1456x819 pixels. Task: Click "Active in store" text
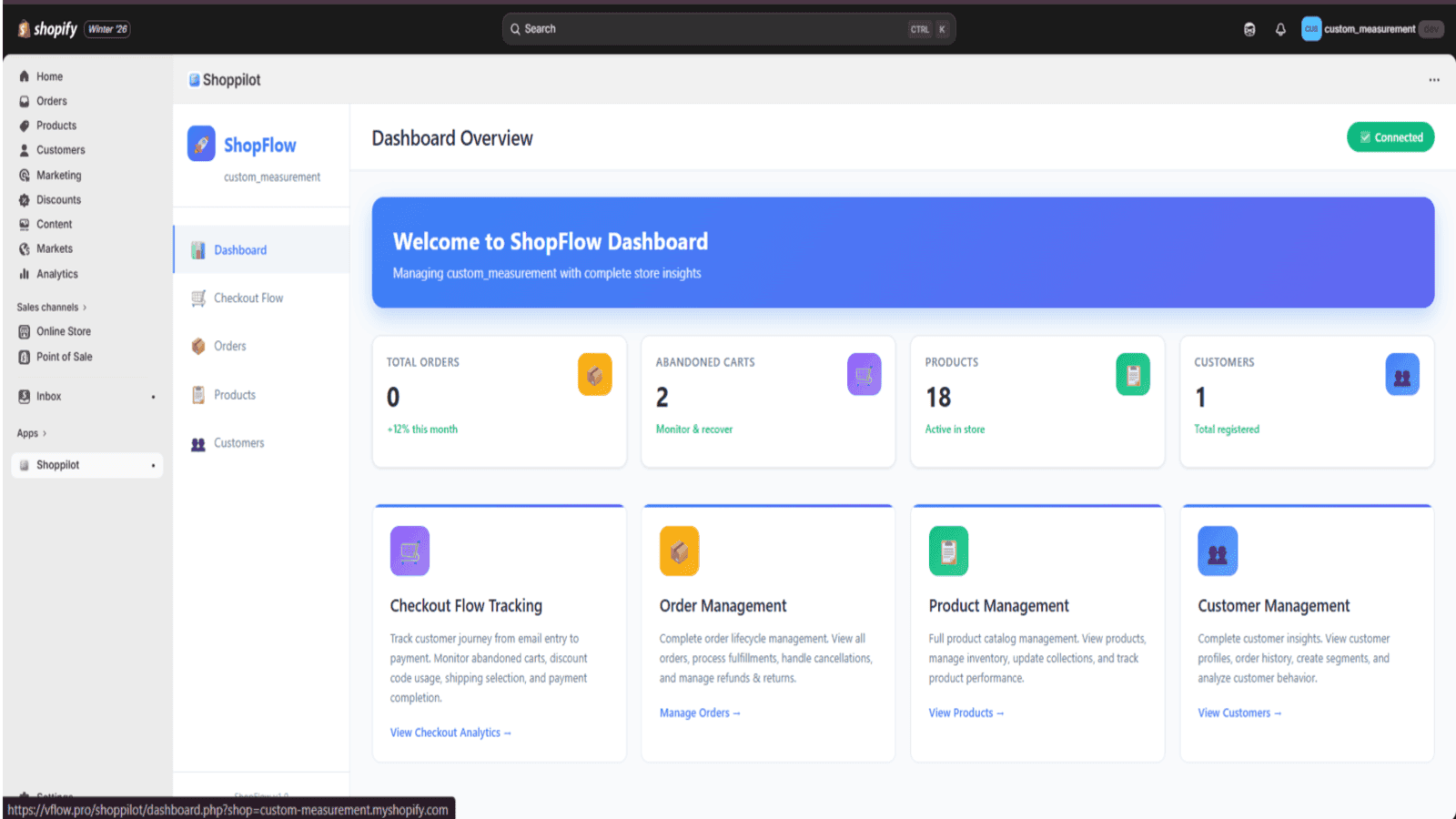[955, 430]
